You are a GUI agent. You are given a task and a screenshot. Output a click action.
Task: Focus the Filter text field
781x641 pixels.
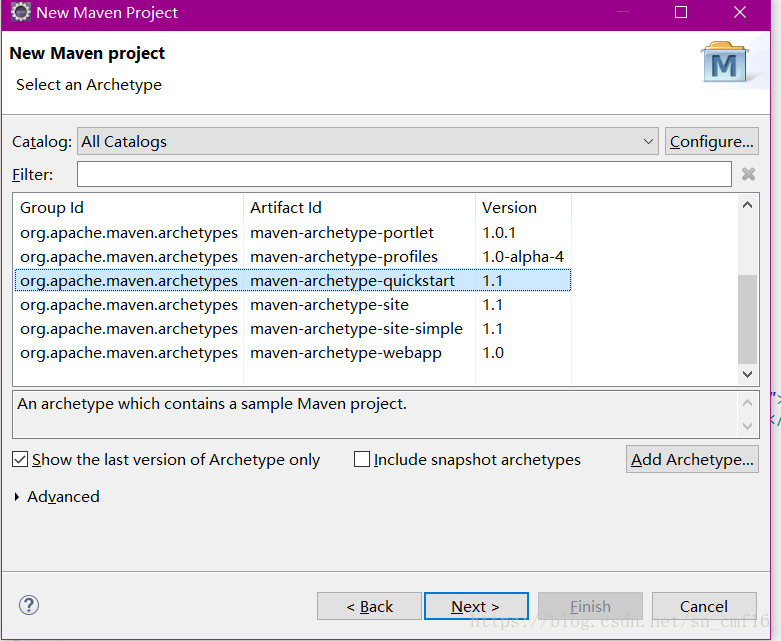(x=404, y=174)
